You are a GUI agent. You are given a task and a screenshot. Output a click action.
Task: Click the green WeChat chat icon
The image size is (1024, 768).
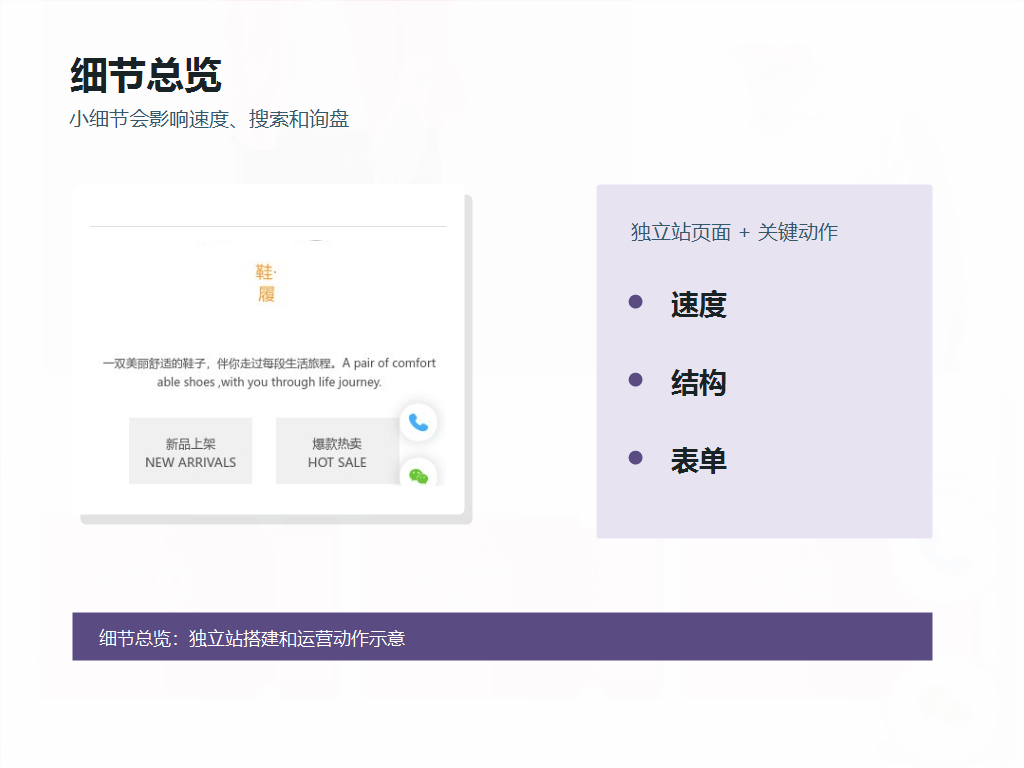pos(419,476)
